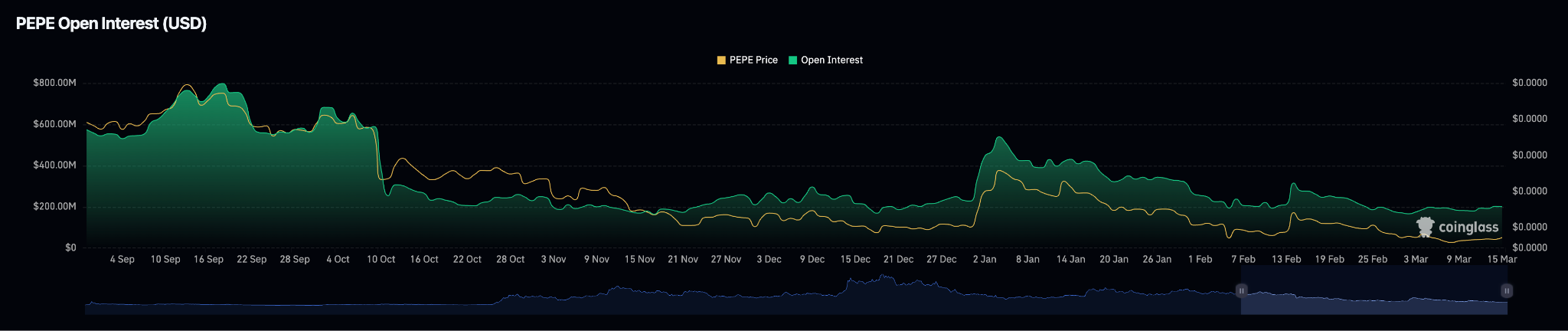Click the $0 left axis label

coord(70,247)
